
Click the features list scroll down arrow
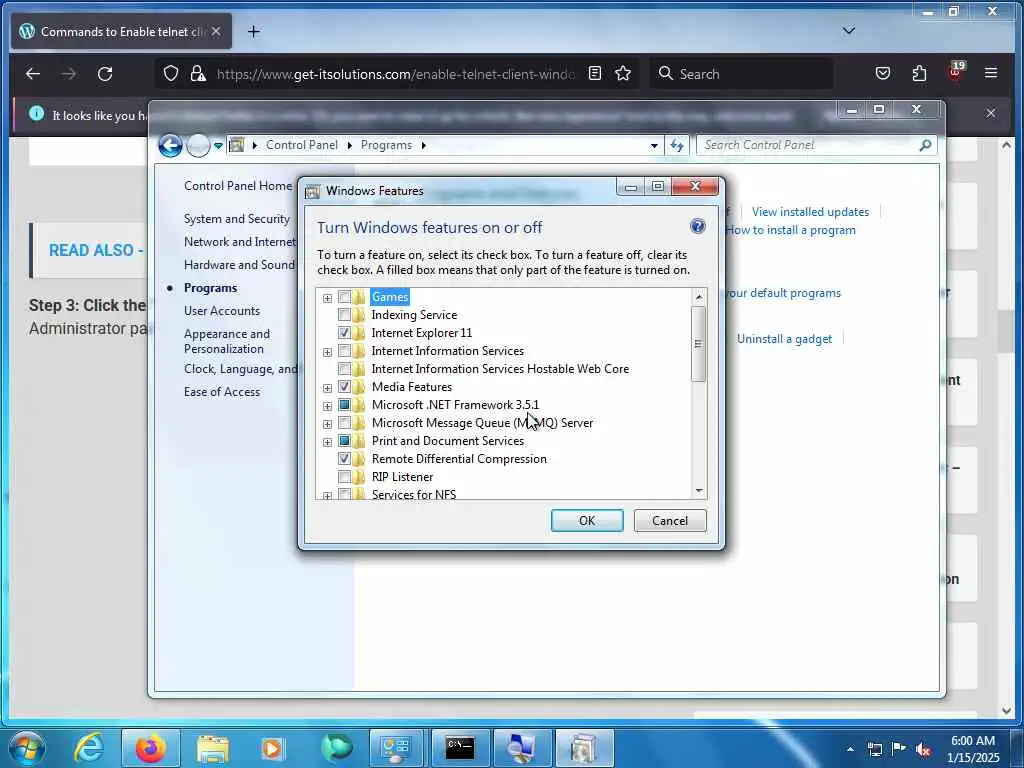pos(699,490)
